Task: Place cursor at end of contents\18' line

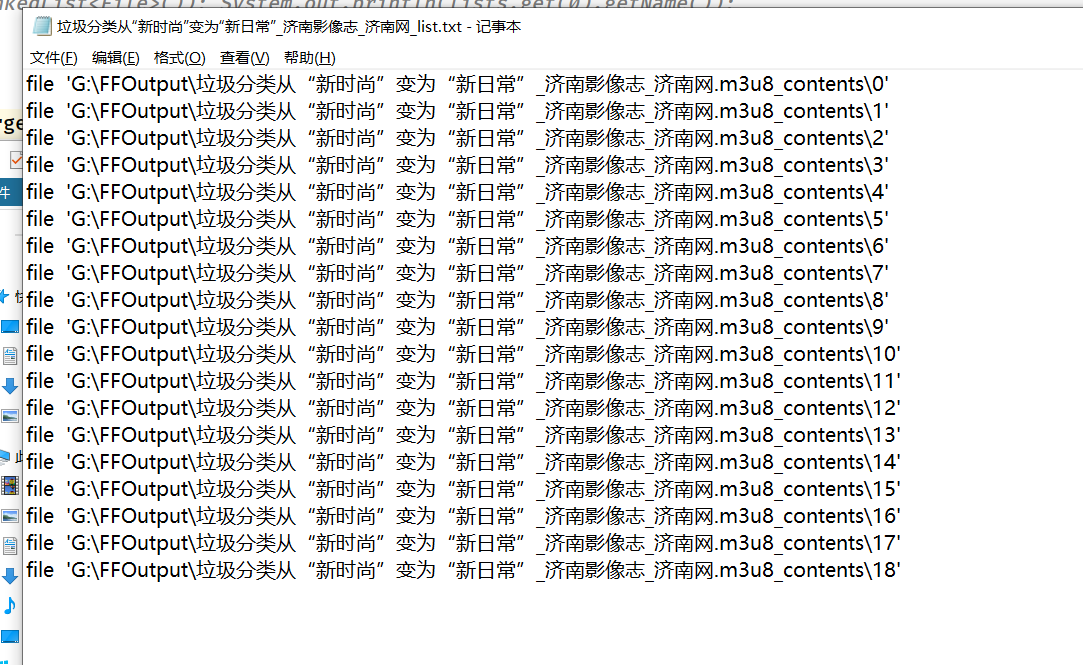Action: 902,570
